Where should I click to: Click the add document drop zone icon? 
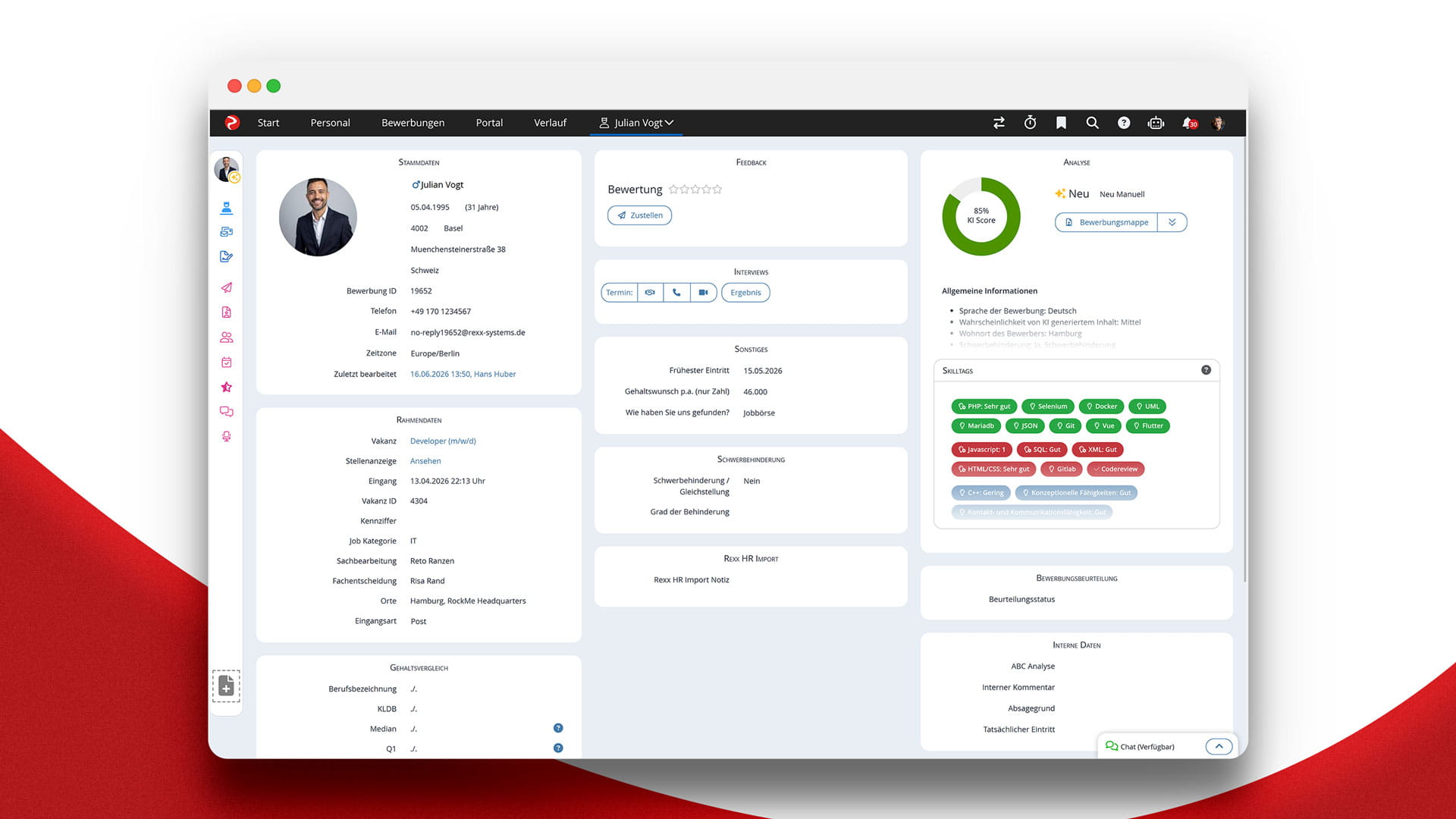click(x=226, y=686)
